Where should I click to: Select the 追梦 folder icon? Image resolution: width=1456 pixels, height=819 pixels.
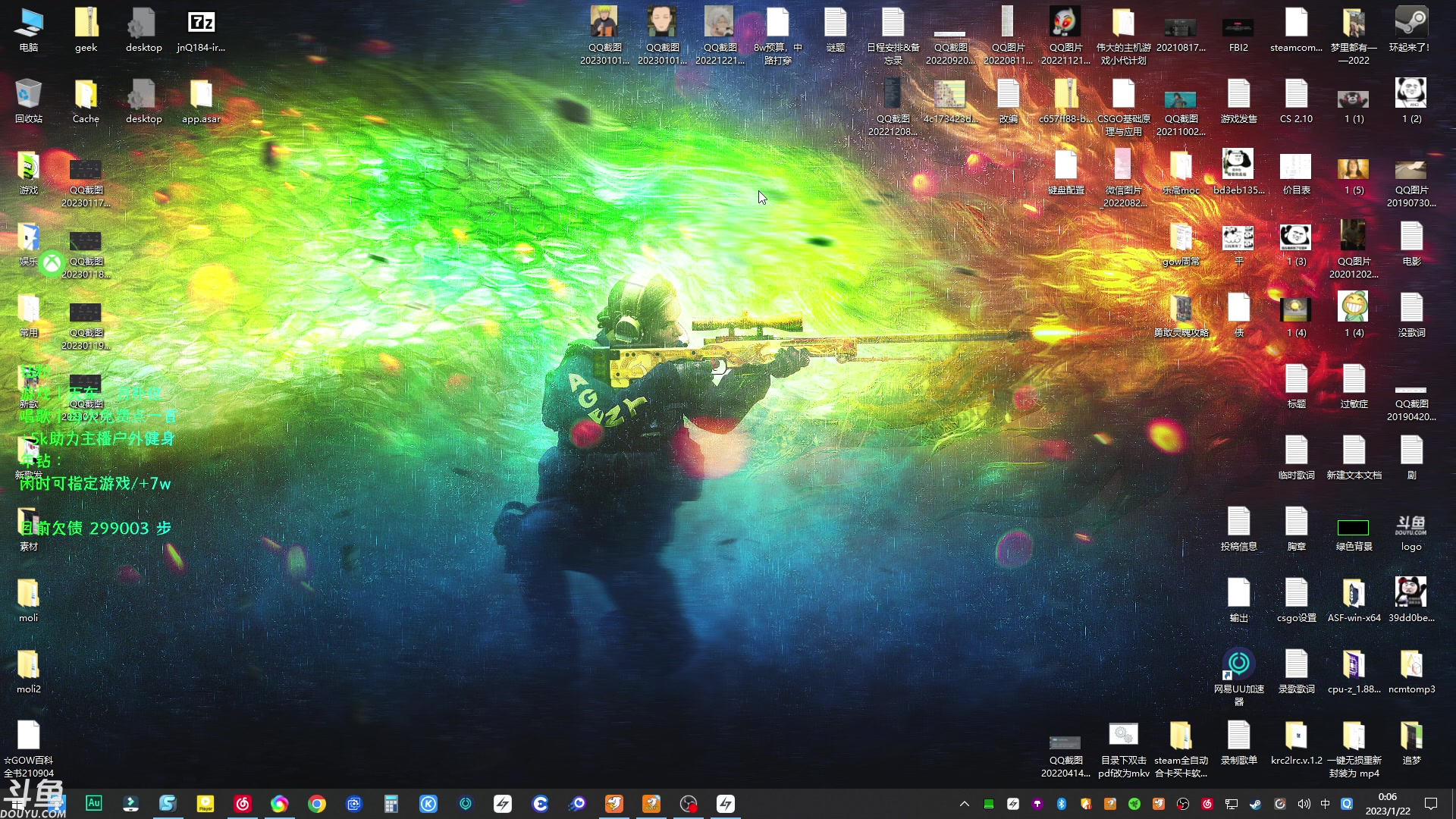1411,742
